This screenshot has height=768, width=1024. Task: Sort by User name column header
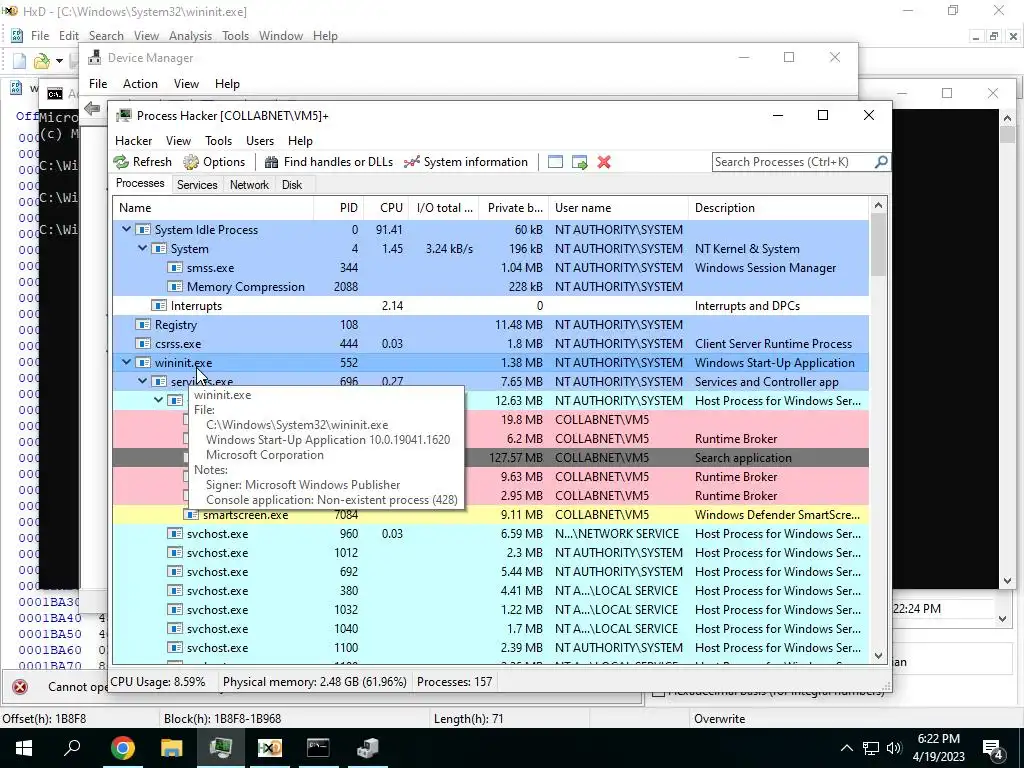pos(618,208)
